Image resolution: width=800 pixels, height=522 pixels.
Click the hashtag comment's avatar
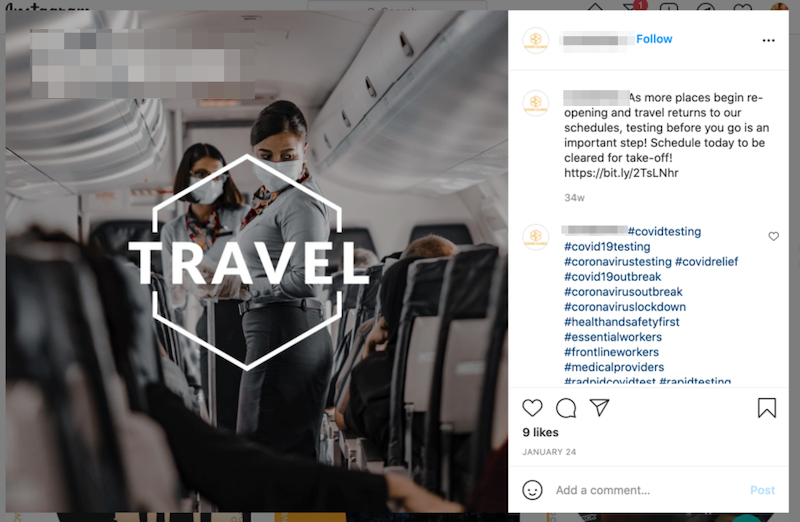536,237
